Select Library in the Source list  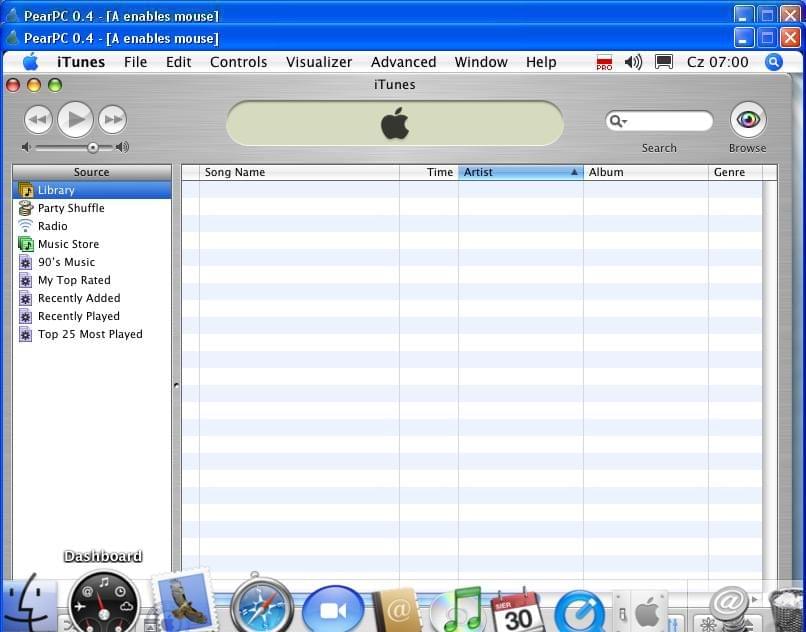click(92, 190)
